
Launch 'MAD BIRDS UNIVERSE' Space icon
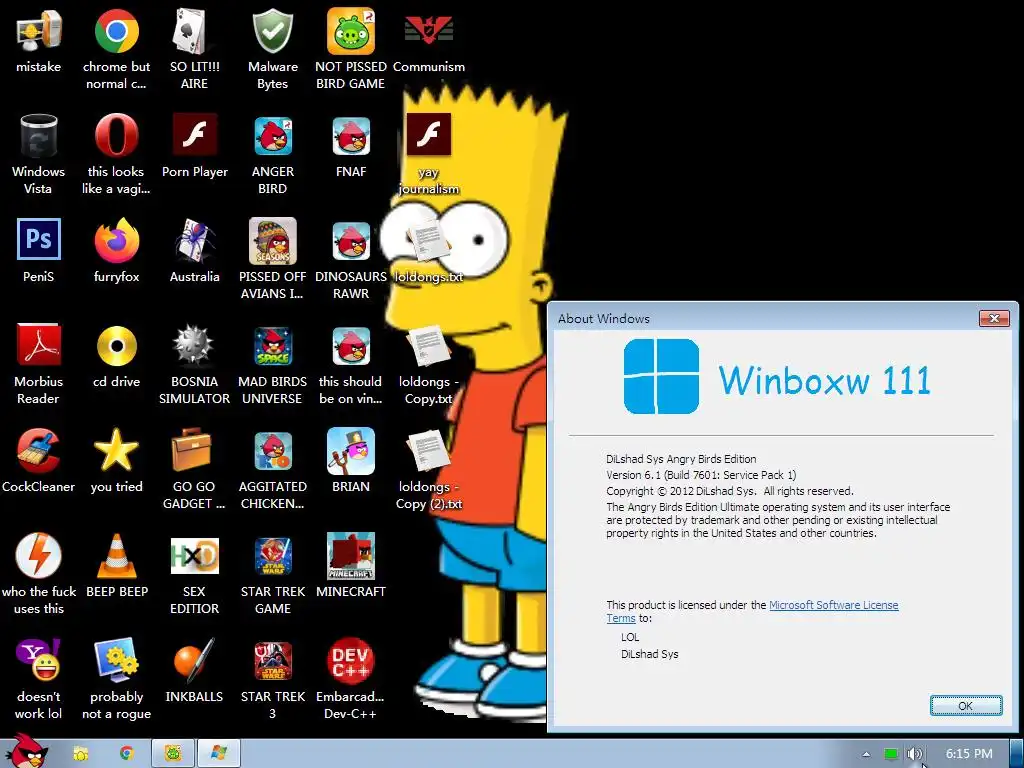272,346
